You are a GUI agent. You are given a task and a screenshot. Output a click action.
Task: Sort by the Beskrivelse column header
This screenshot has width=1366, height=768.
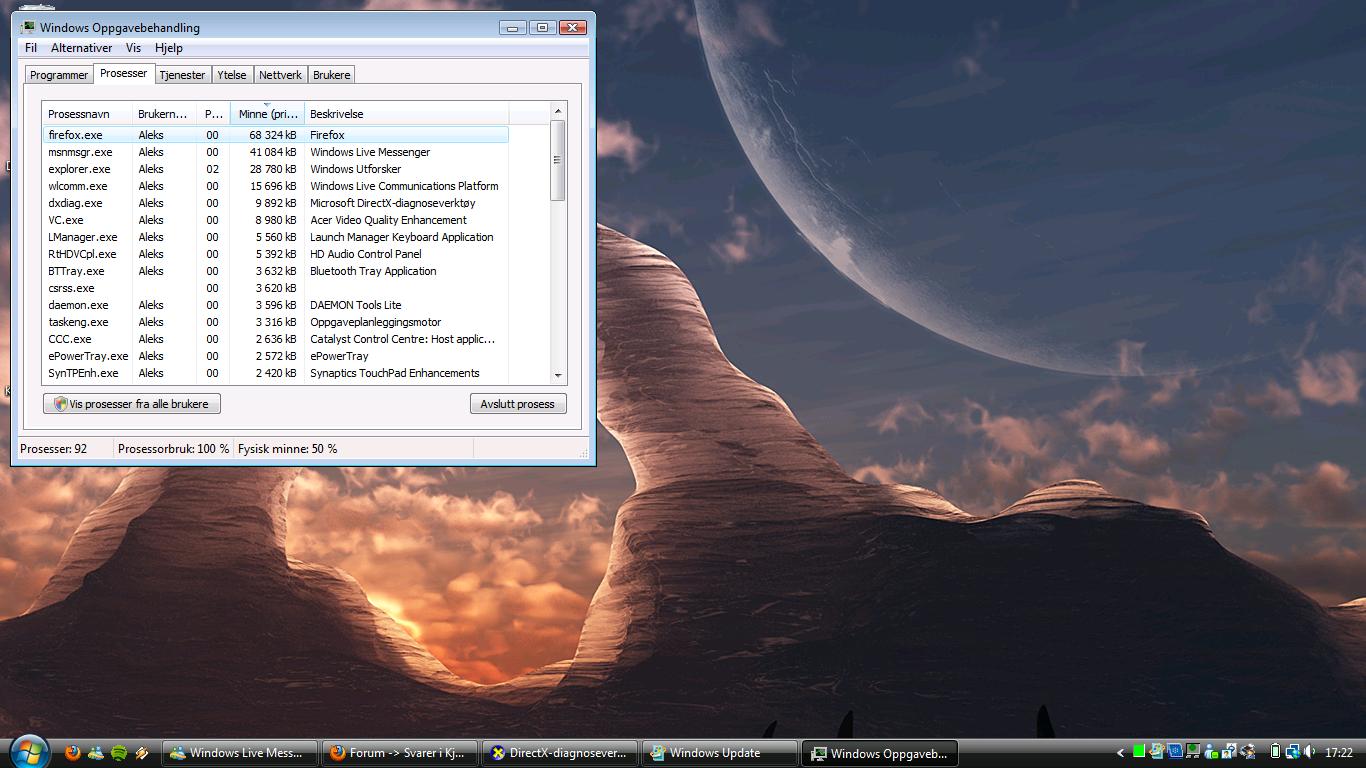click(406, 114)
